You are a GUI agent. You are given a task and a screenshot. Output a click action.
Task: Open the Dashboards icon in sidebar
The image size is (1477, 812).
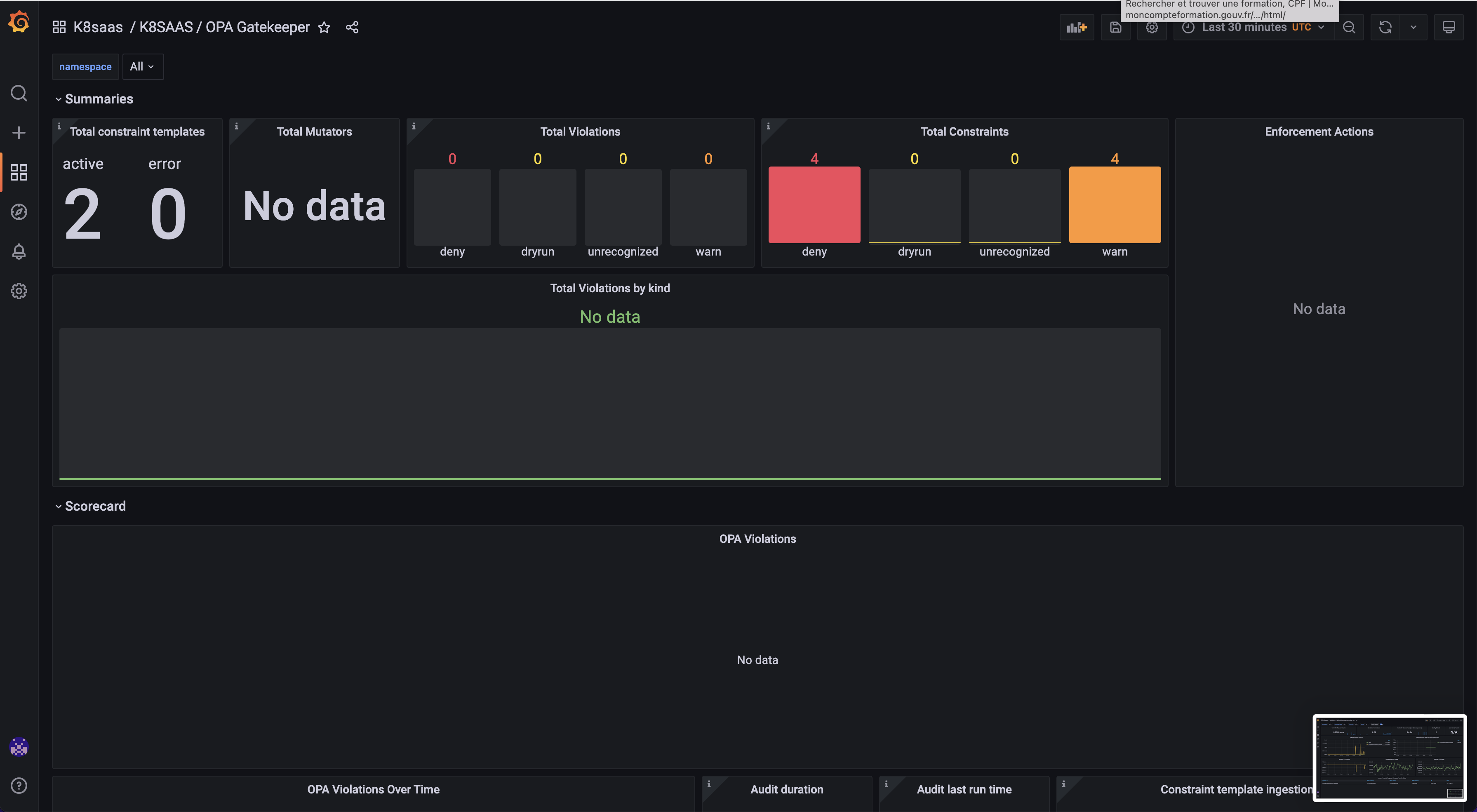[x=19, y=172]
